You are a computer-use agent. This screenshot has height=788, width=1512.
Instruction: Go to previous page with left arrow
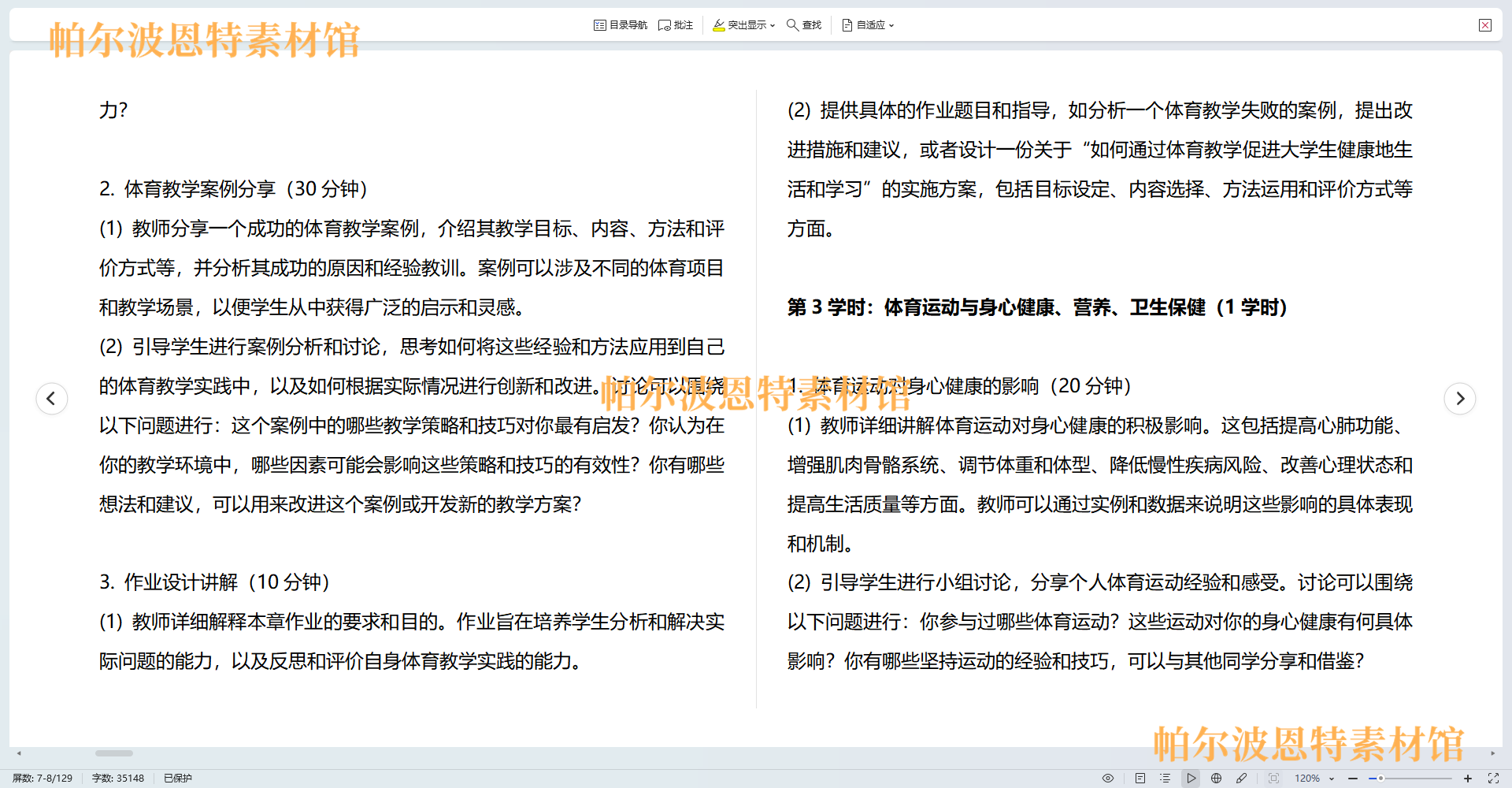pyautogui.click(x=52, y=399)
